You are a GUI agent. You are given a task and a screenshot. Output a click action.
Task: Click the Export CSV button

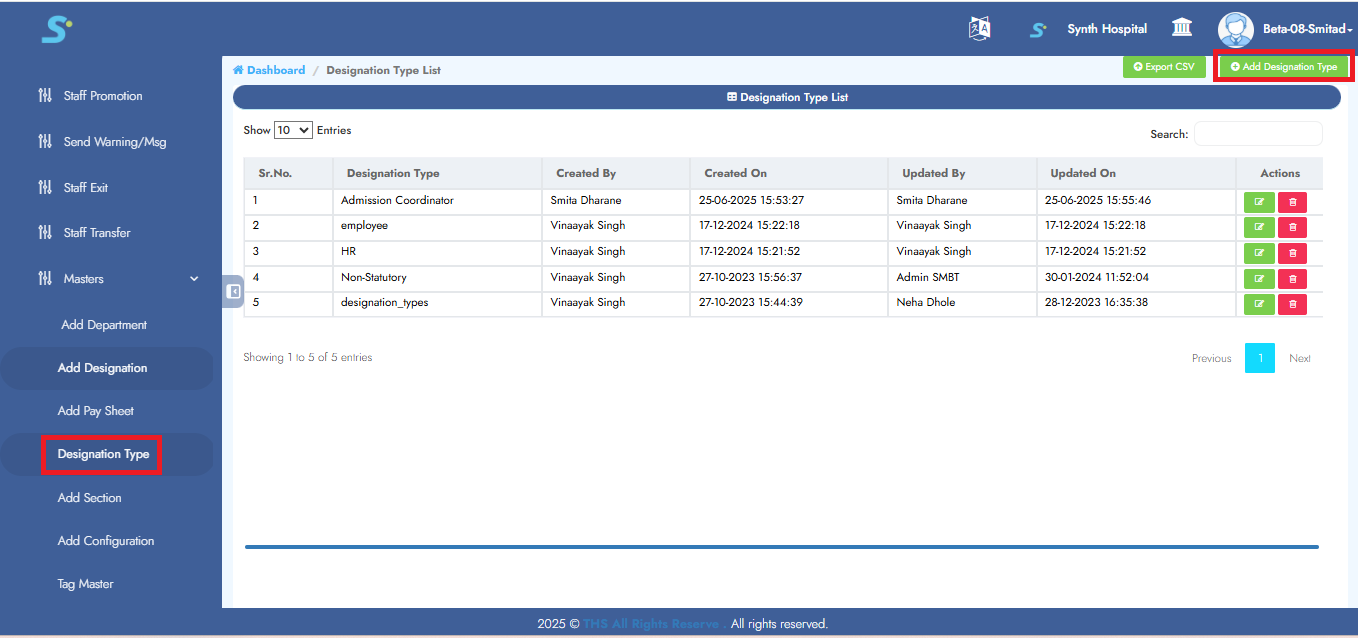[1164, 66]
